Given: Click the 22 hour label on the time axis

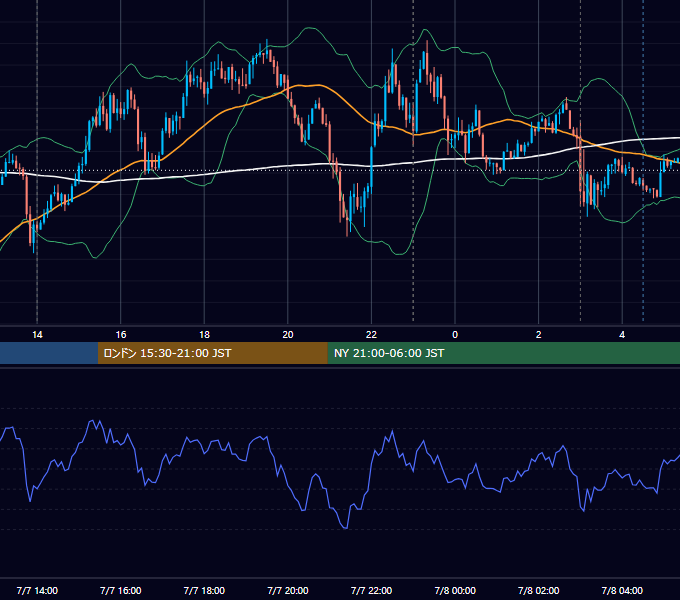Looking at the screenshot, I should point(371,335).
